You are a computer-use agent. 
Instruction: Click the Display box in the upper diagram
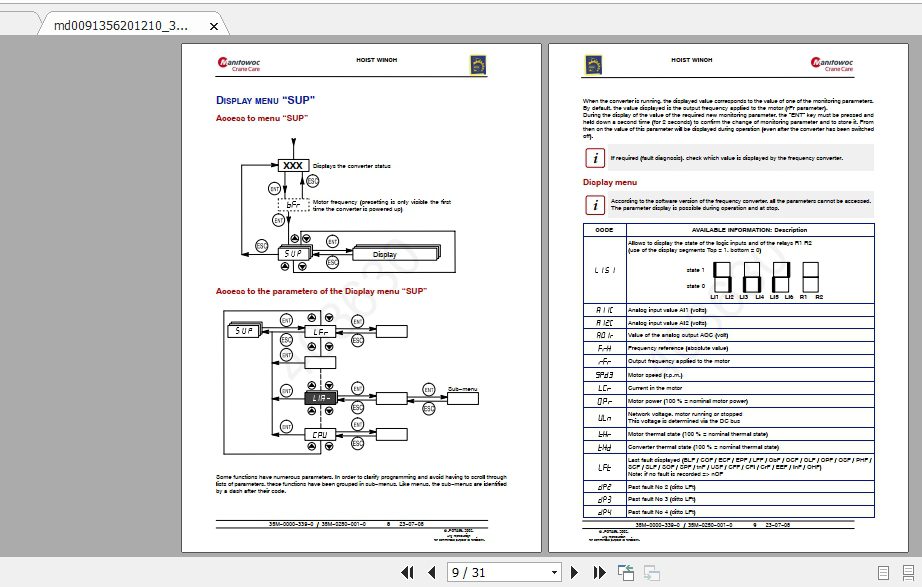tap(394, 254)
